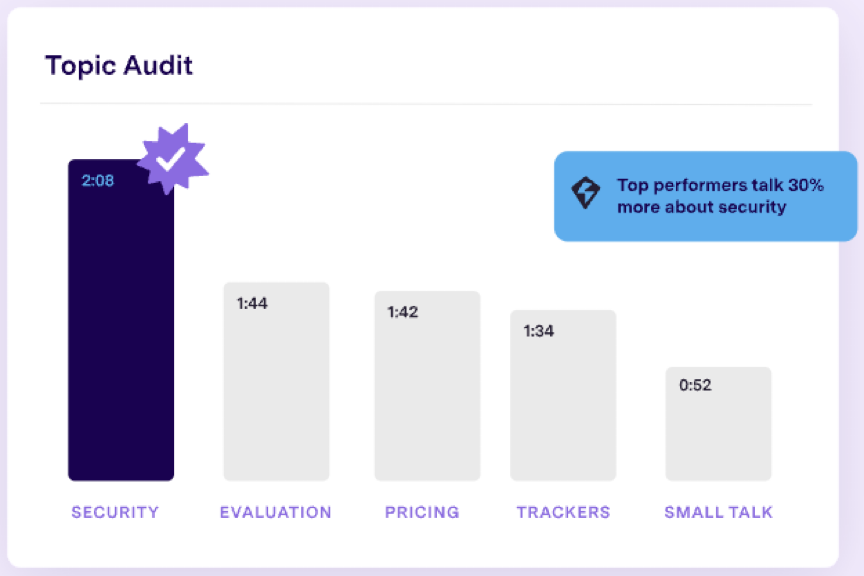This screenshot has width=864, height=576.
Task: Open the EVALUATION topic label
Action: (x=276, y=512)
